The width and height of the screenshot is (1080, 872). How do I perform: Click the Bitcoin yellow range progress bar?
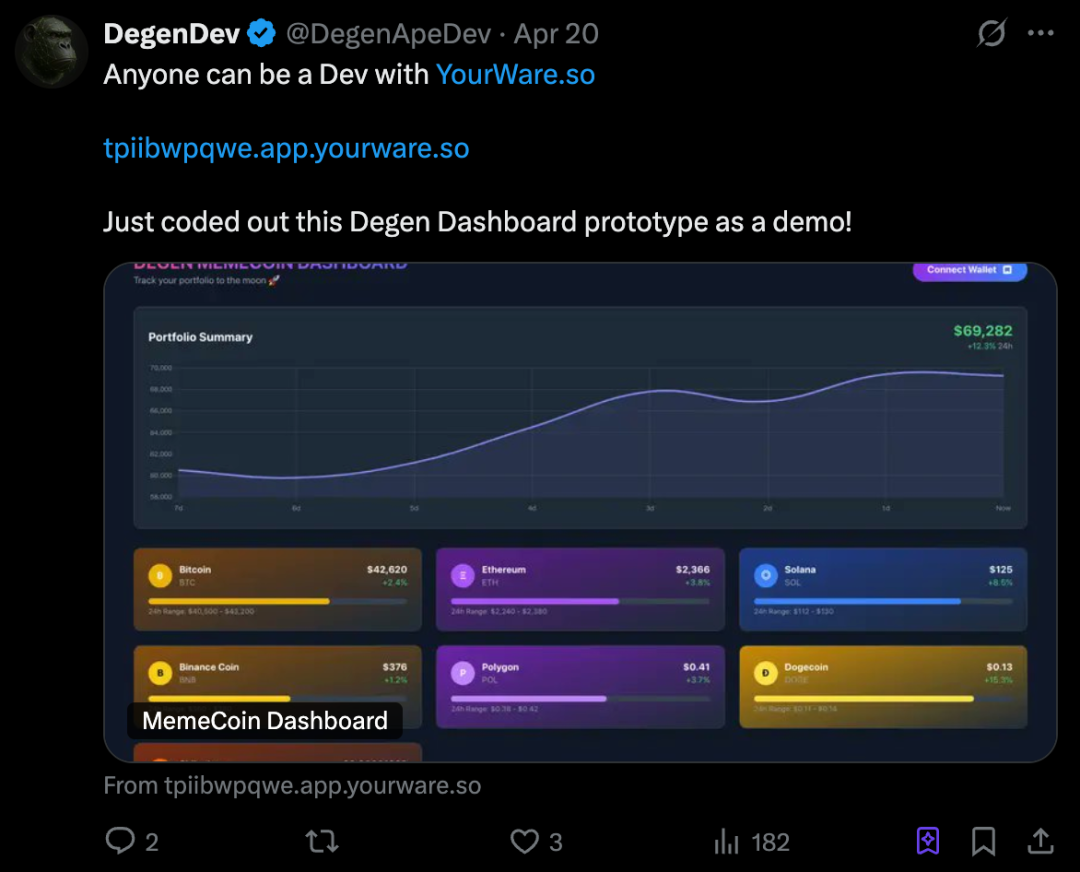239,601
